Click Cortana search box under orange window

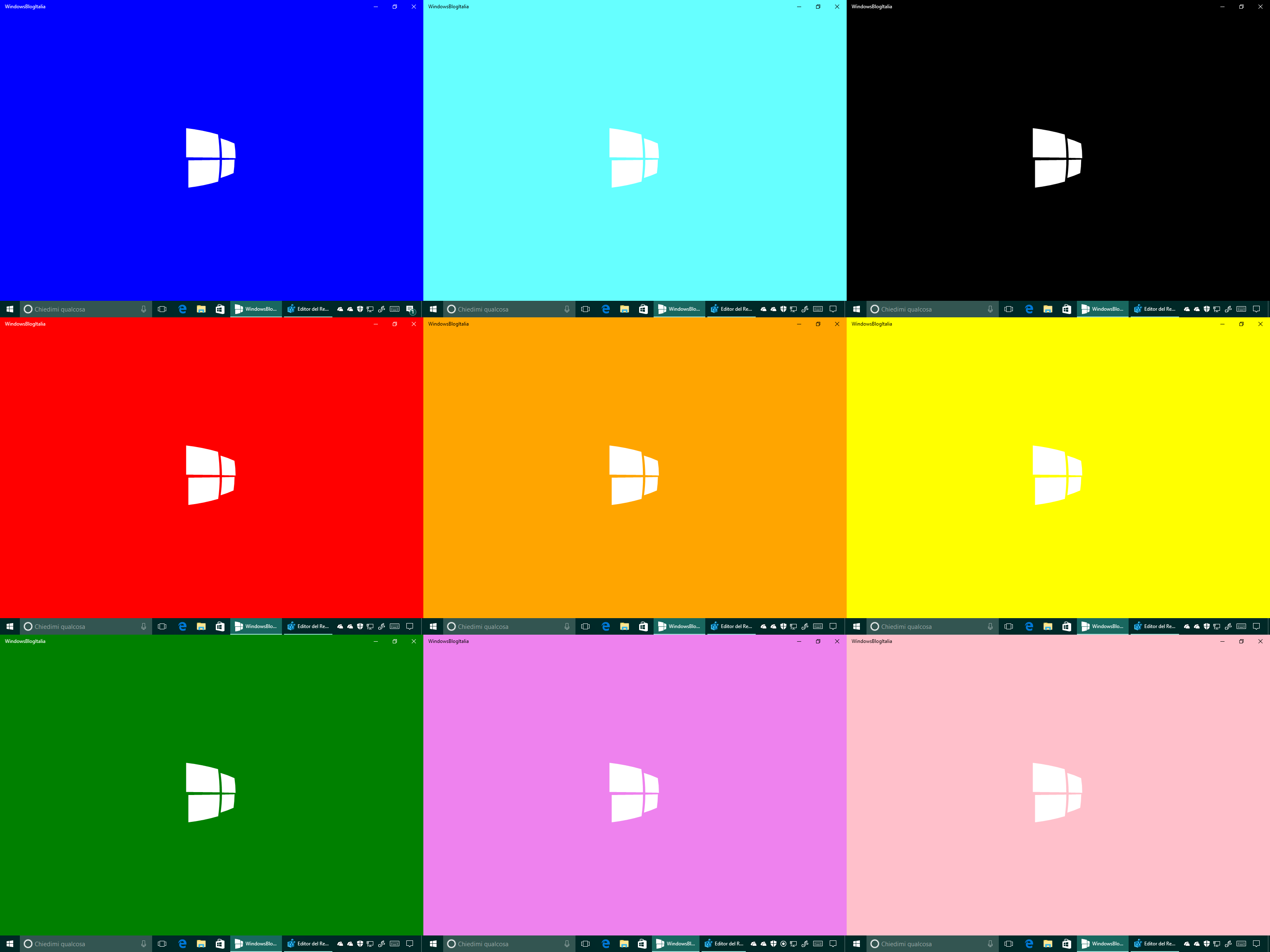pos(509,627)
